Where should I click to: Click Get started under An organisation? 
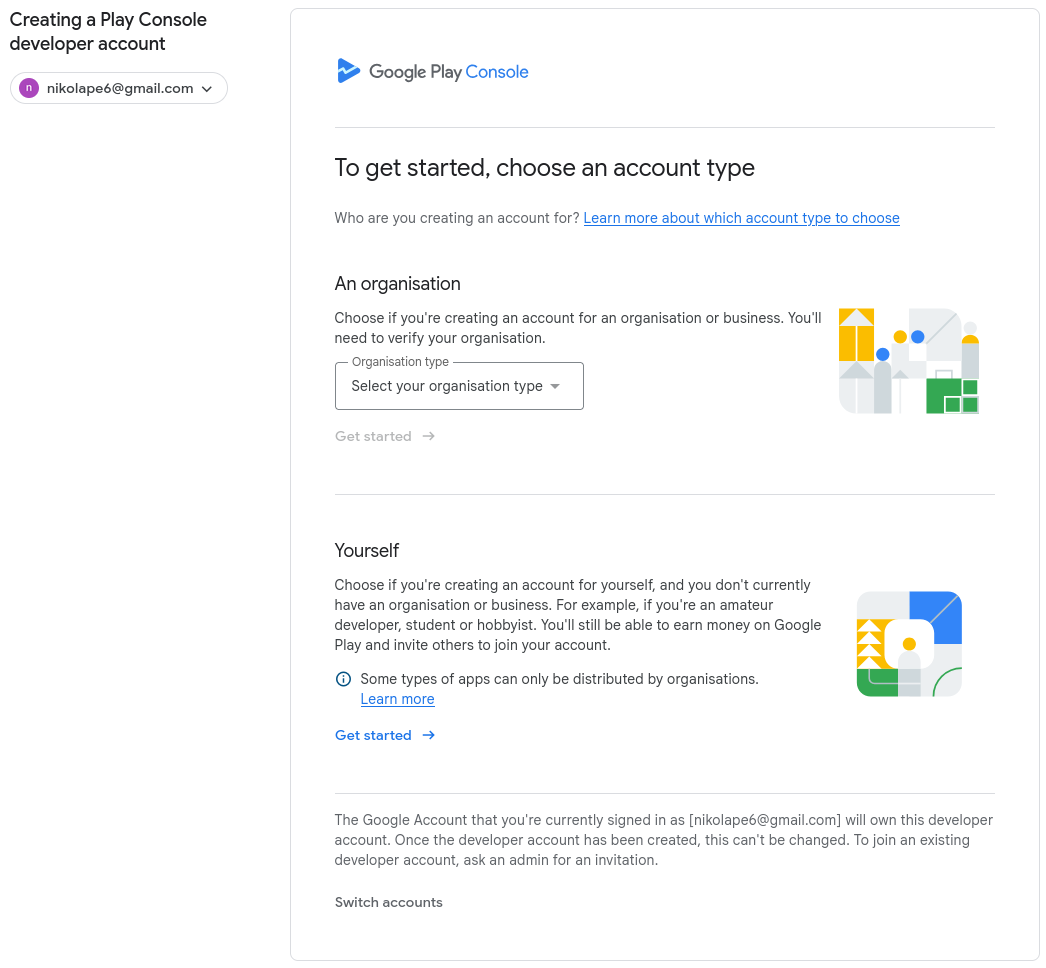(373, 436)
